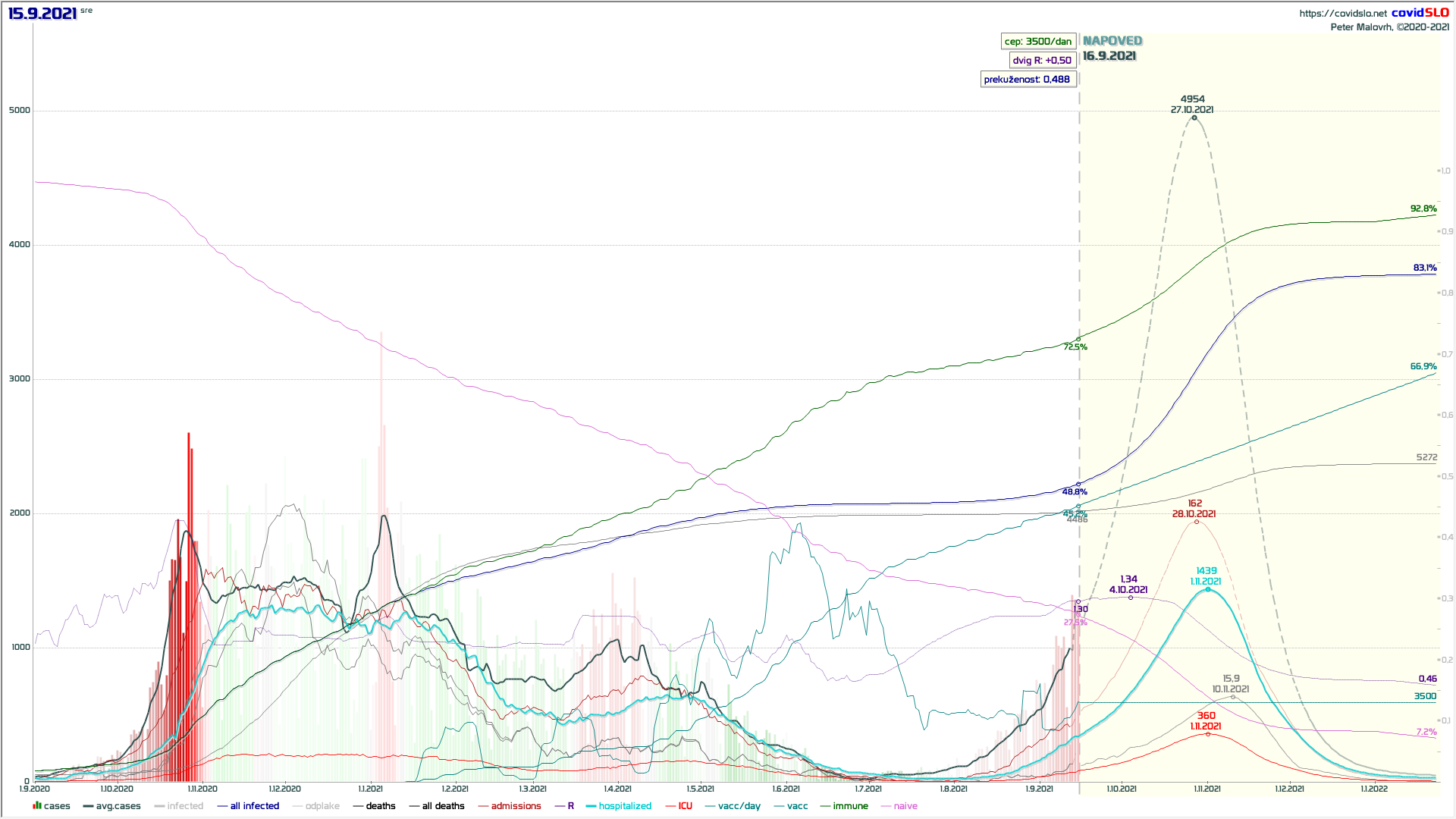Toggle the cases bar-chart legend item
Screen dimensions: 1456x819
click(x=52, y=806)
